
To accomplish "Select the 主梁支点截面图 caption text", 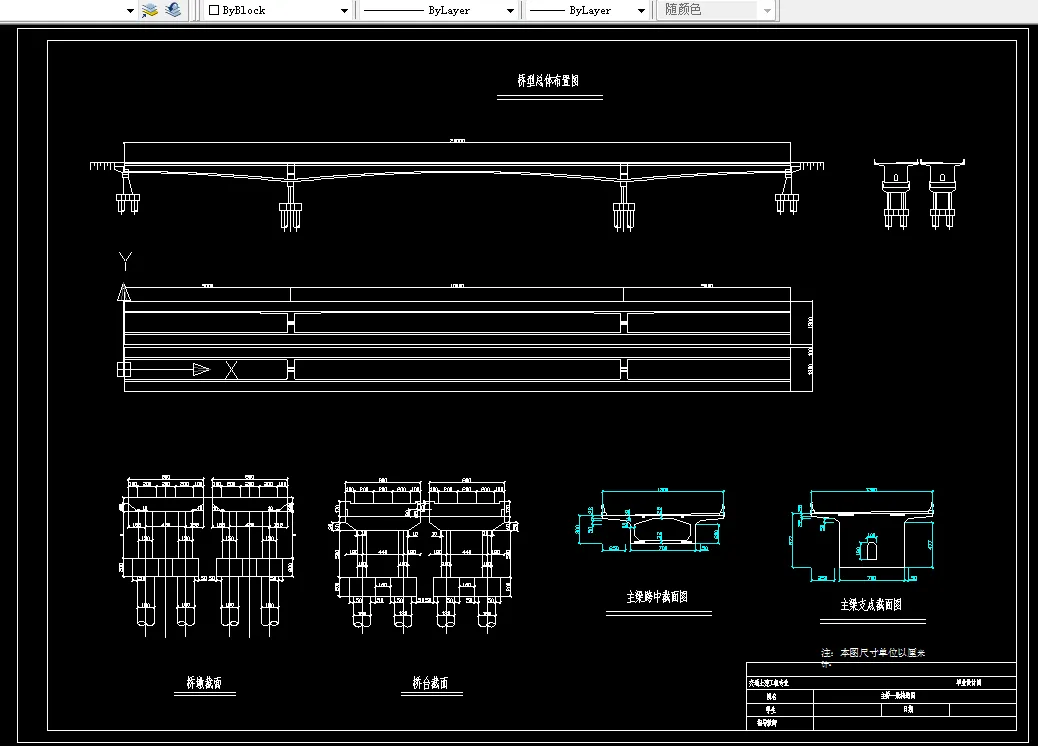I will click(x=871, y=605).
